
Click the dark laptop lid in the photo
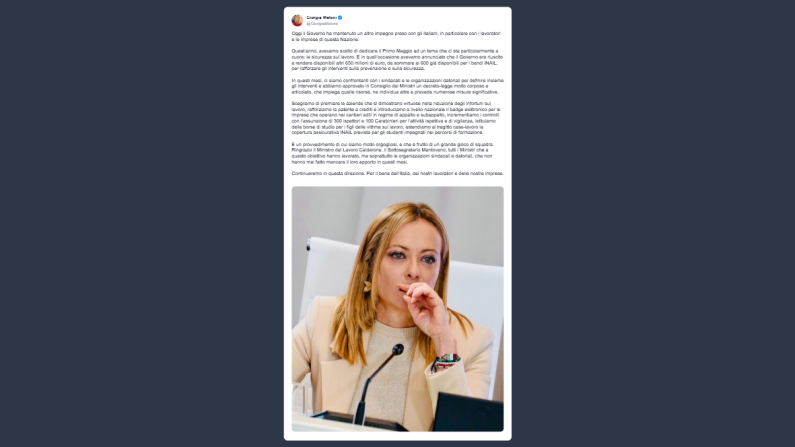(468, 412)
